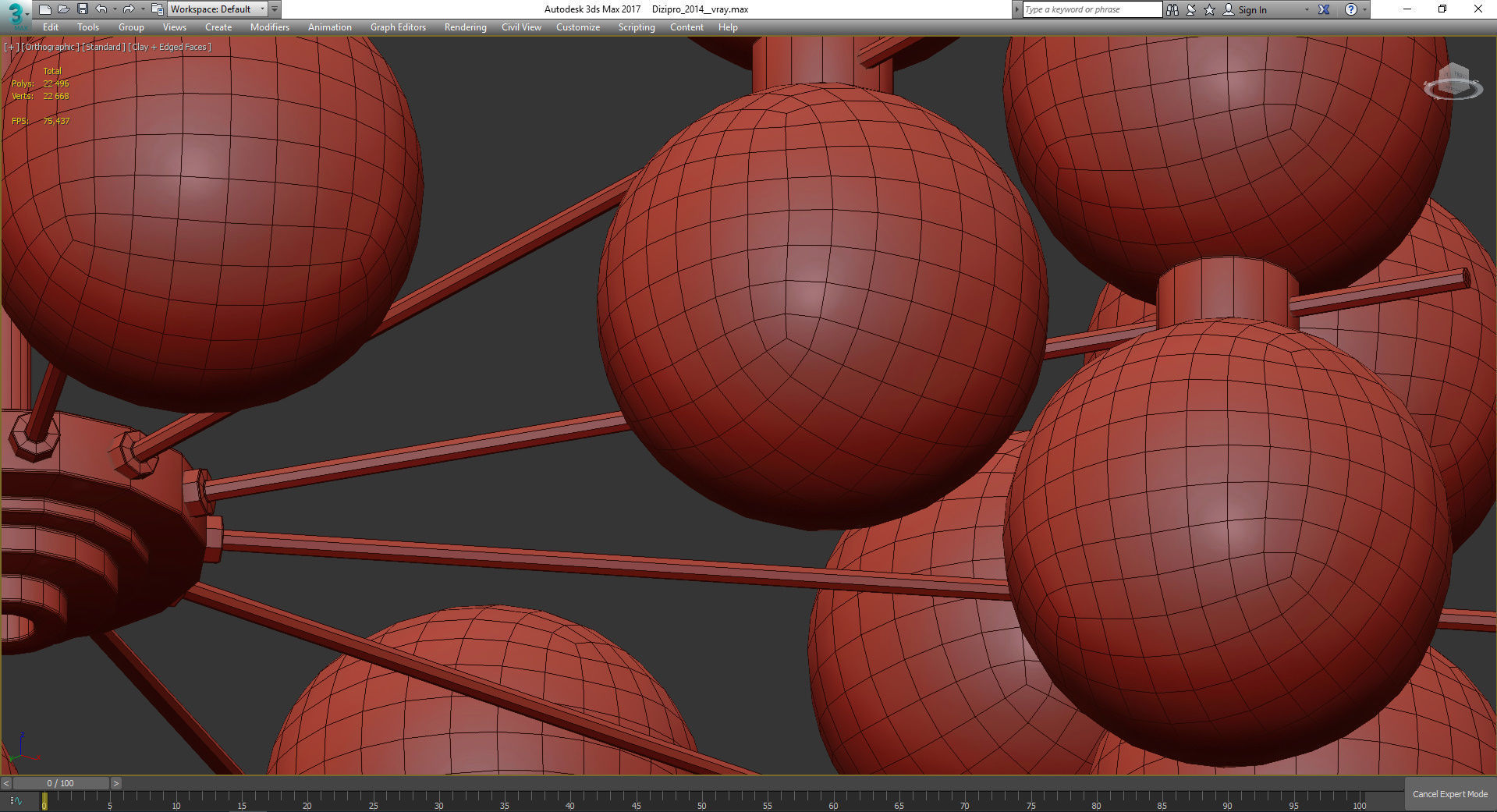Click the viewport [+] general menu label
The image size is (1497, 812).
[11, 47]
